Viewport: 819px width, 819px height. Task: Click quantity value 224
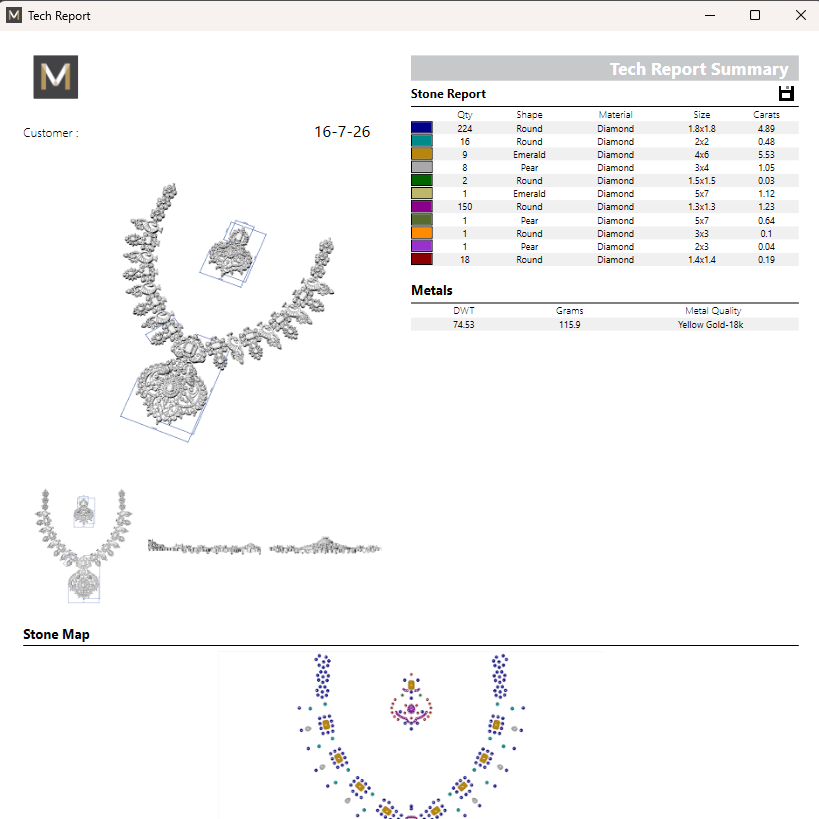coord(464,128)
